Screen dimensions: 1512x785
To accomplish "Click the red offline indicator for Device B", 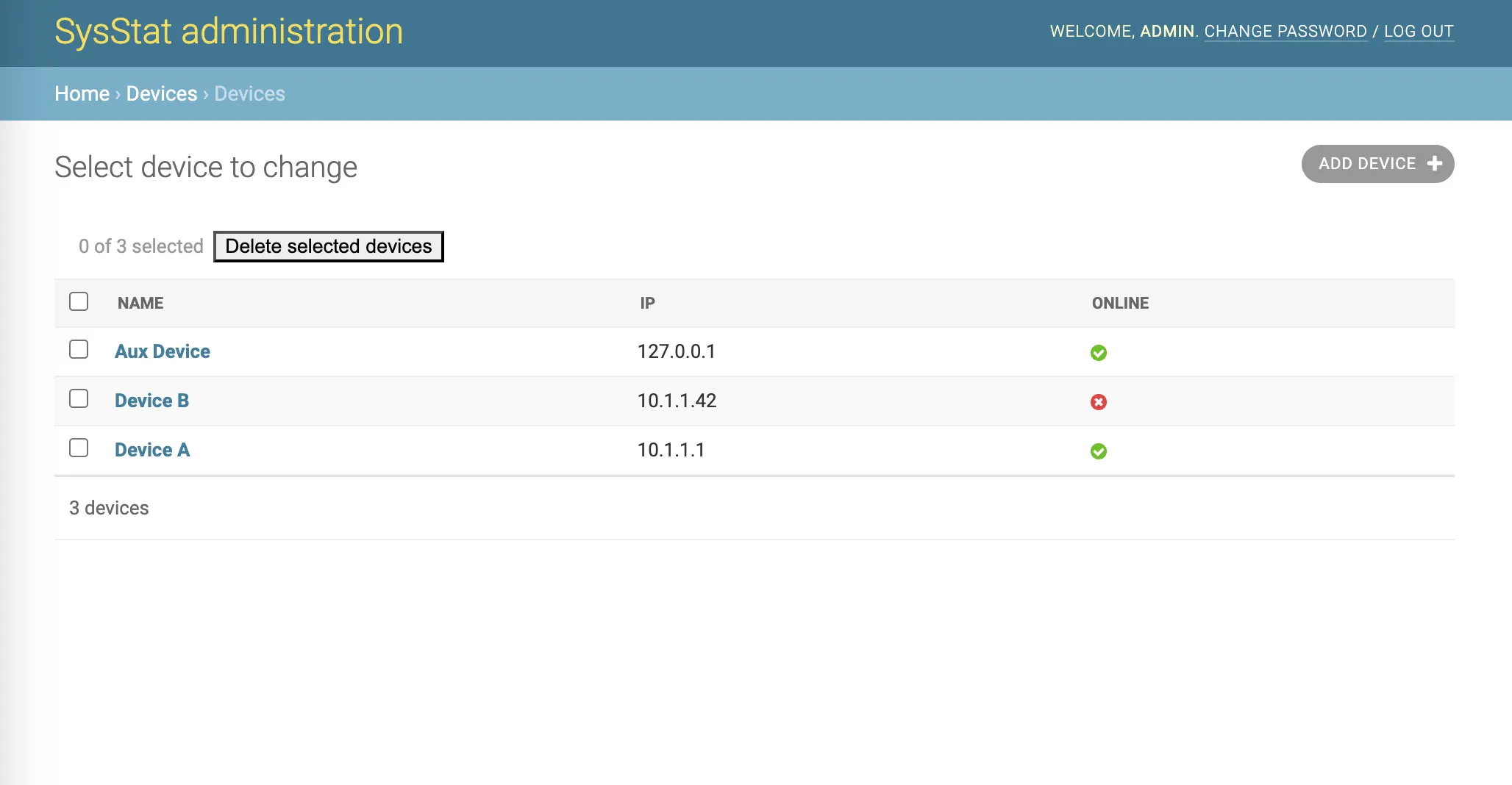I will click(x=1098, y=402).
